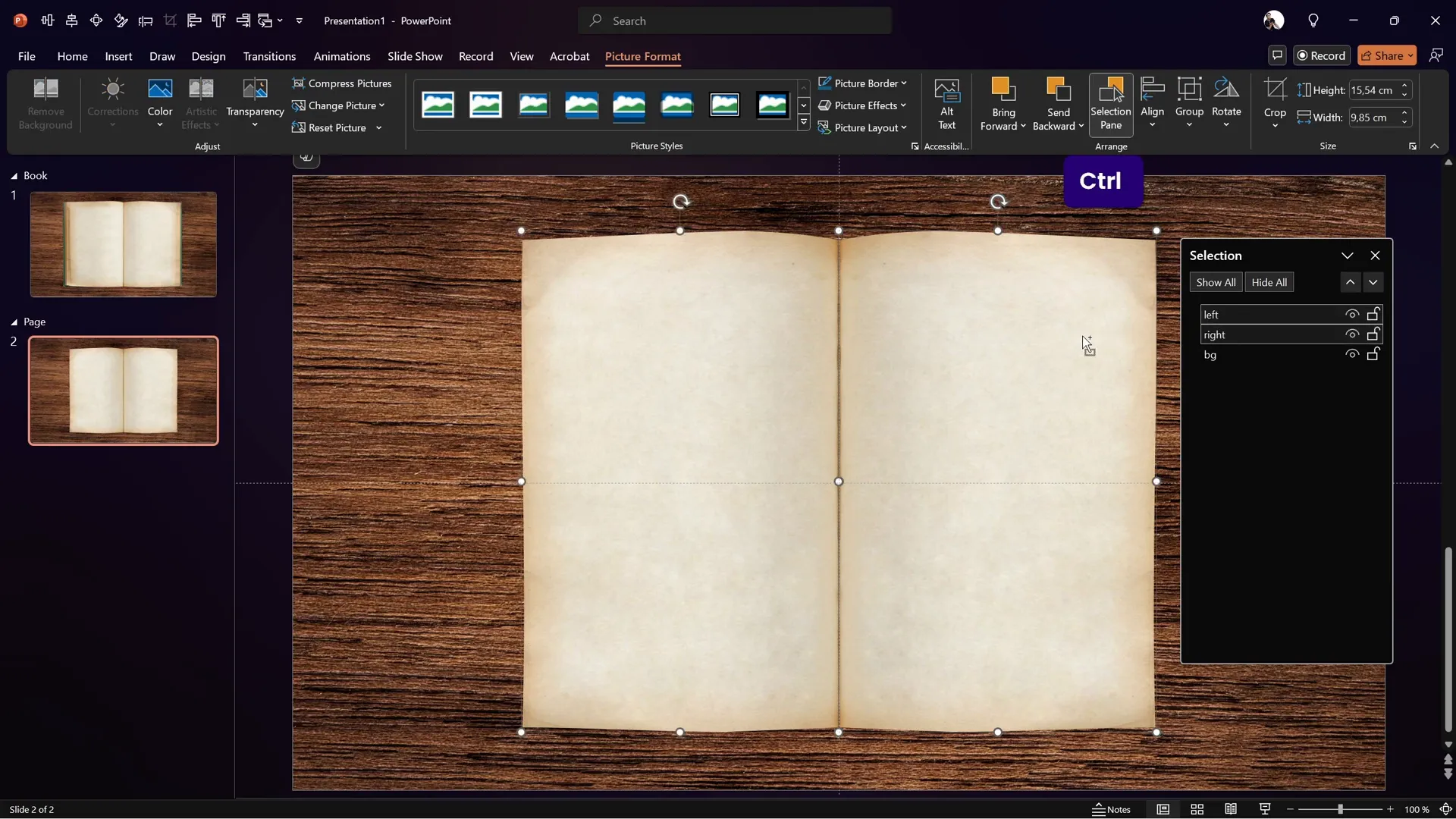
Task: Switch to the Home tab
Action: click(x=72, y=56)
